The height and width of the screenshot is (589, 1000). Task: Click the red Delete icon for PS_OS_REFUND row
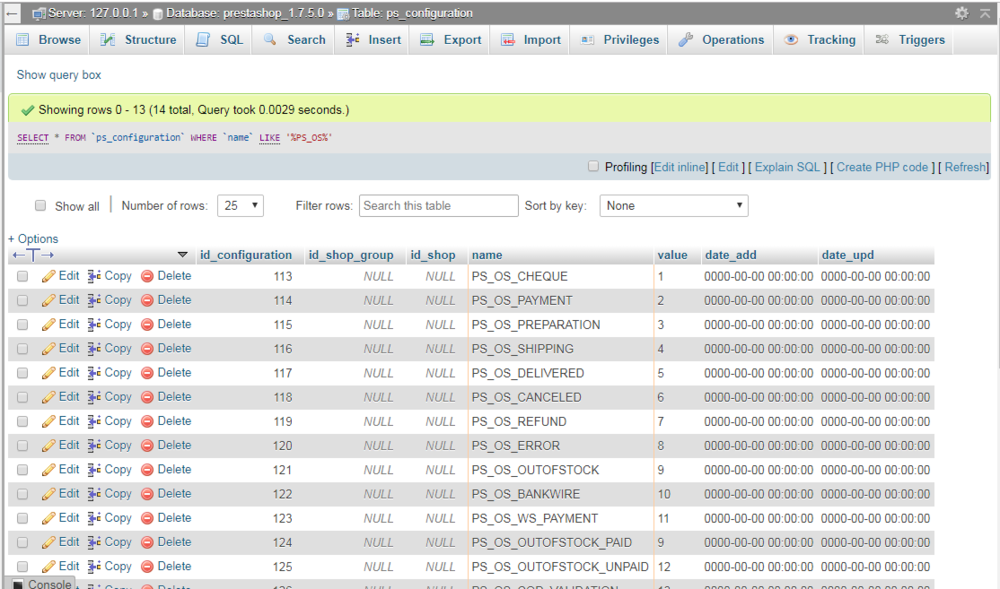[147, 422]
